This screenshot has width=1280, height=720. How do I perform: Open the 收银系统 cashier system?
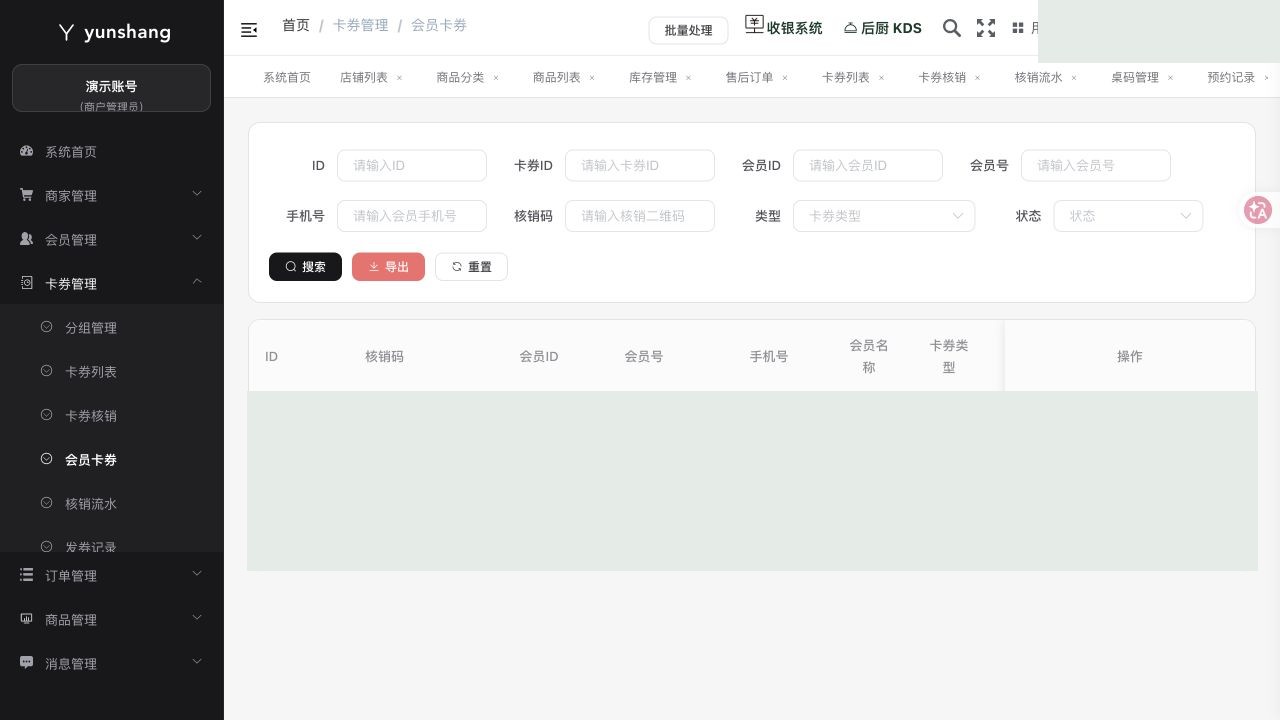(x=783, y=27)
